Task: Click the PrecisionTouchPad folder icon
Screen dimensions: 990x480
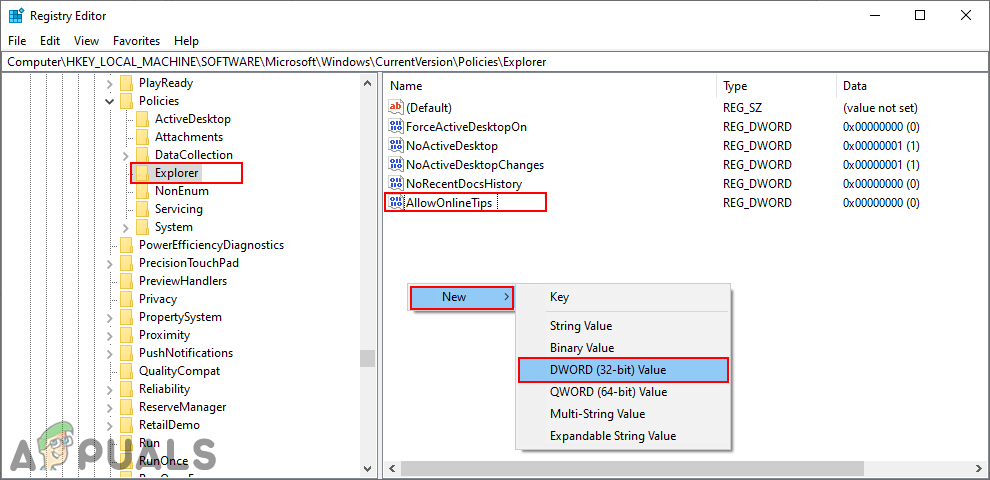Action: click(126, 263)
